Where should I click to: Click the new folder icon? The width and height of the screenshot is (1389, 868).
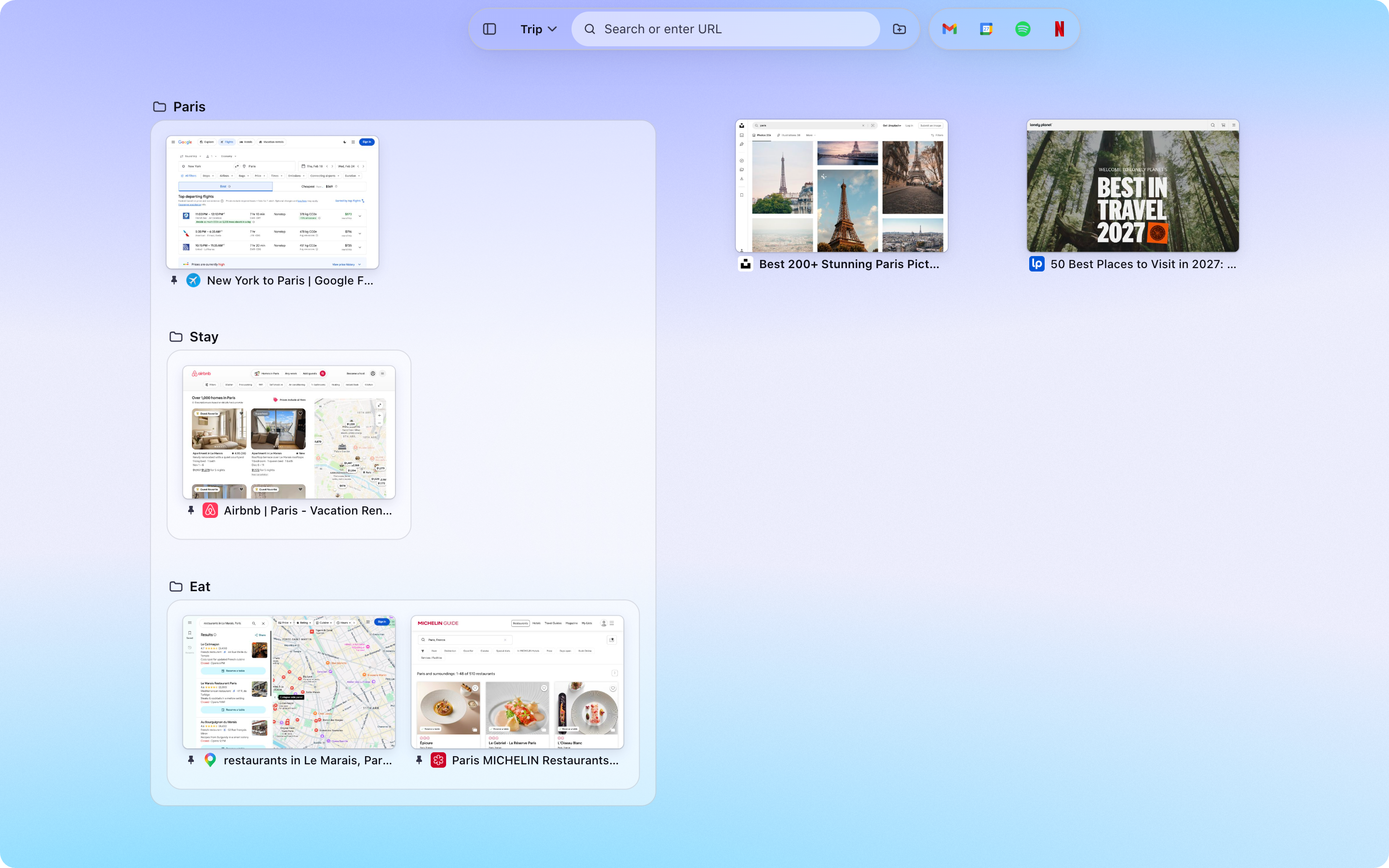click(x=899, y=29)
